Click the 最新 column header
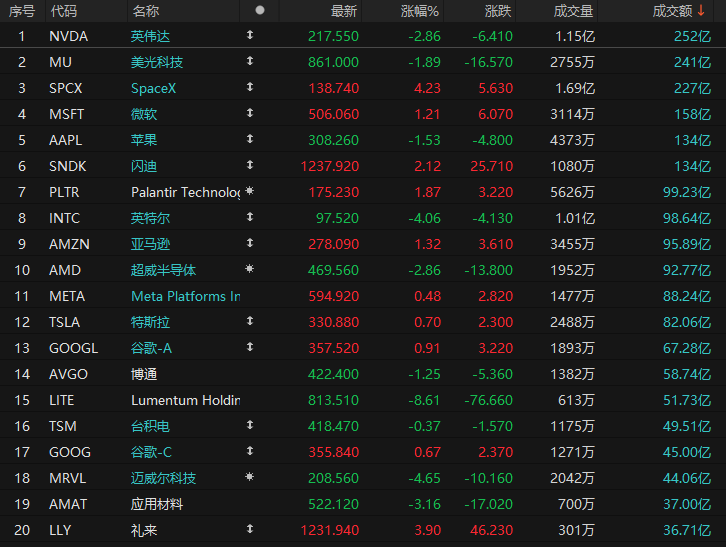726x547 pixels. (344, 11)
